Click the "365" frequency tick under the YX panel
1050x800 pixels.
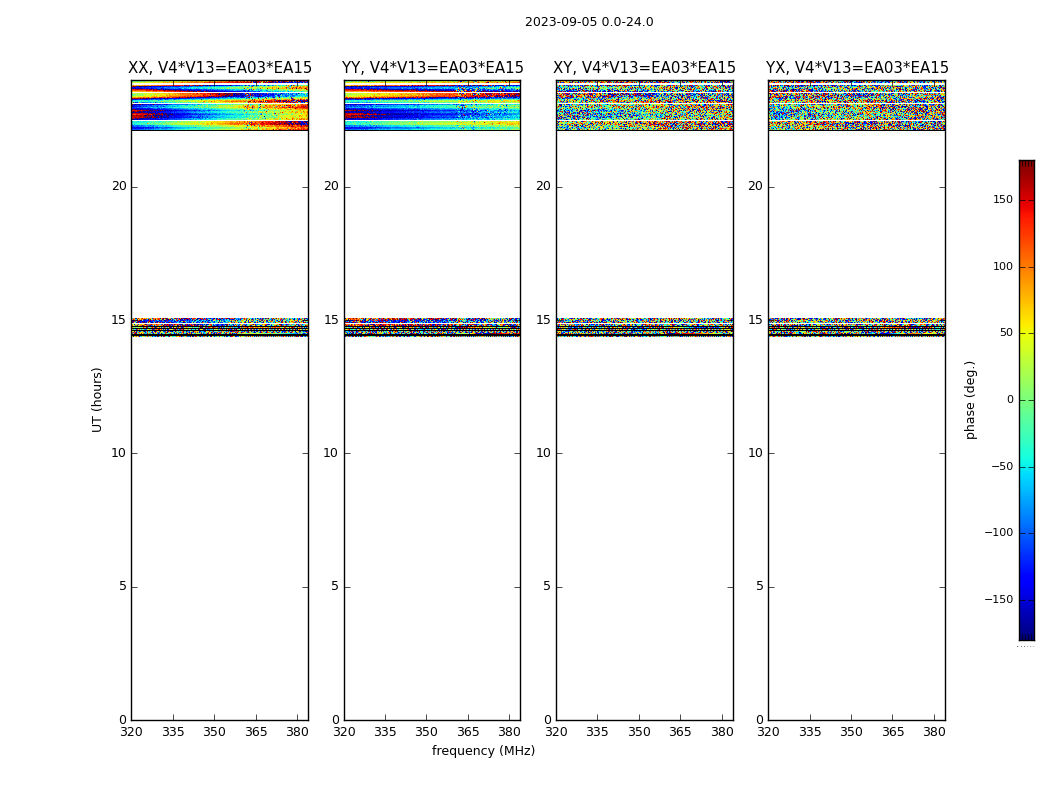coord(893,732)
